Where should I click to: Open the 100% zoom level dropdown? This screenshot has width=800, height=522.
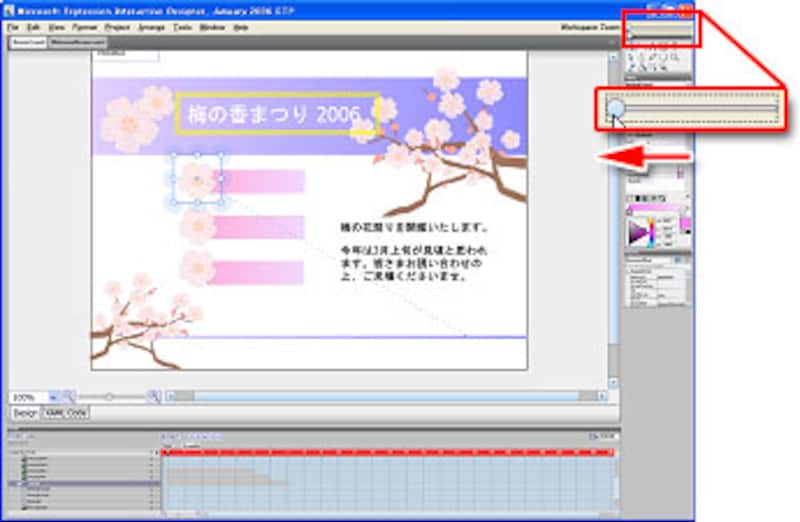pos(54,397)
